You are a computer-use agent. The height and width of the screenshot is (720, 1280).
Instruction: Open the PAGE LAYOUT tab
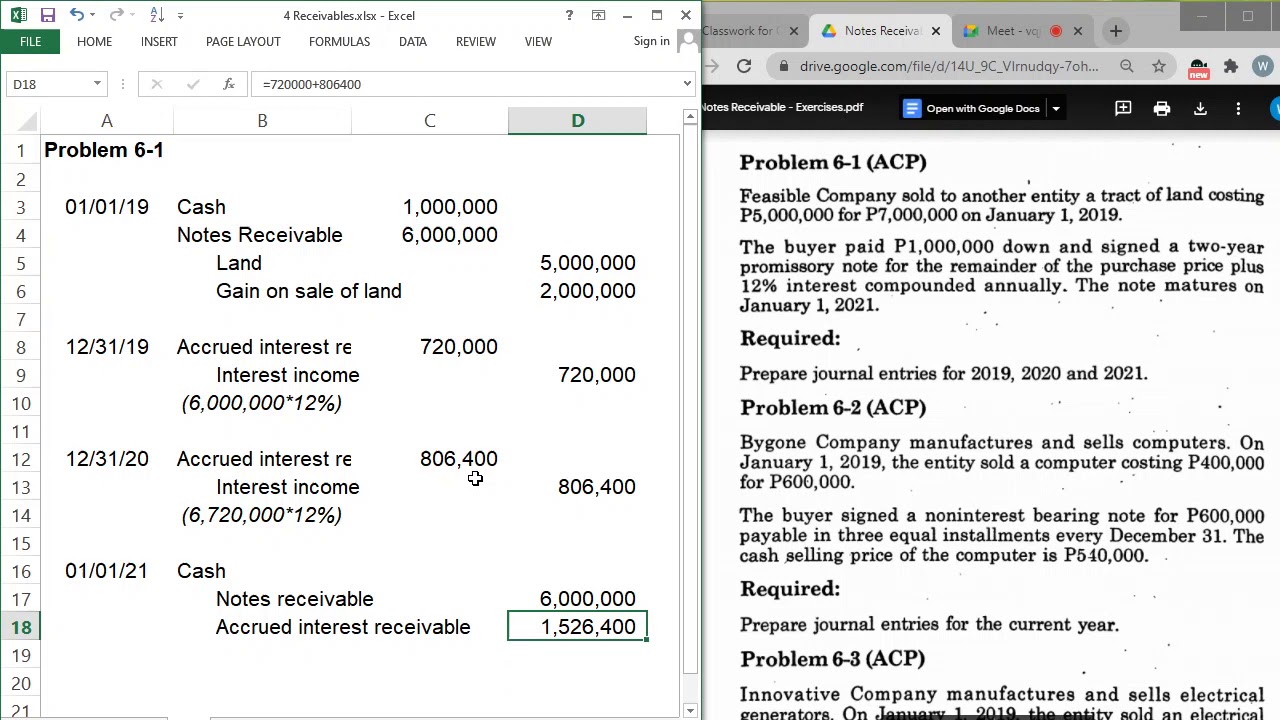pos(243,42)
